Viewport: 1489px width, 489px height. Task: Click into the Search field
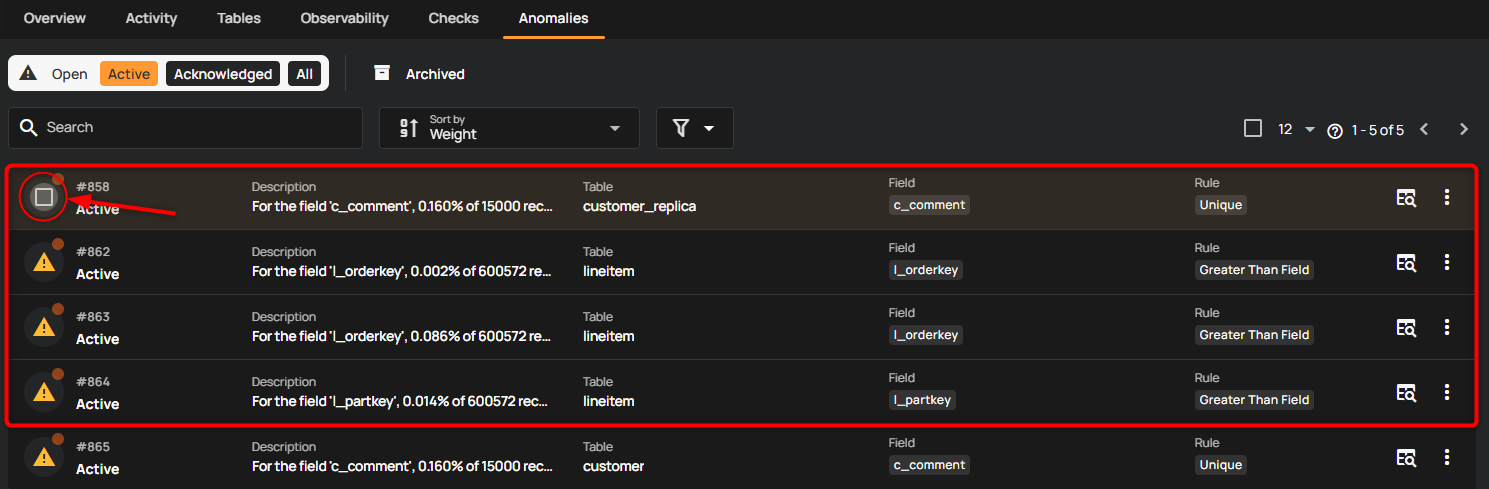(185, 128)
